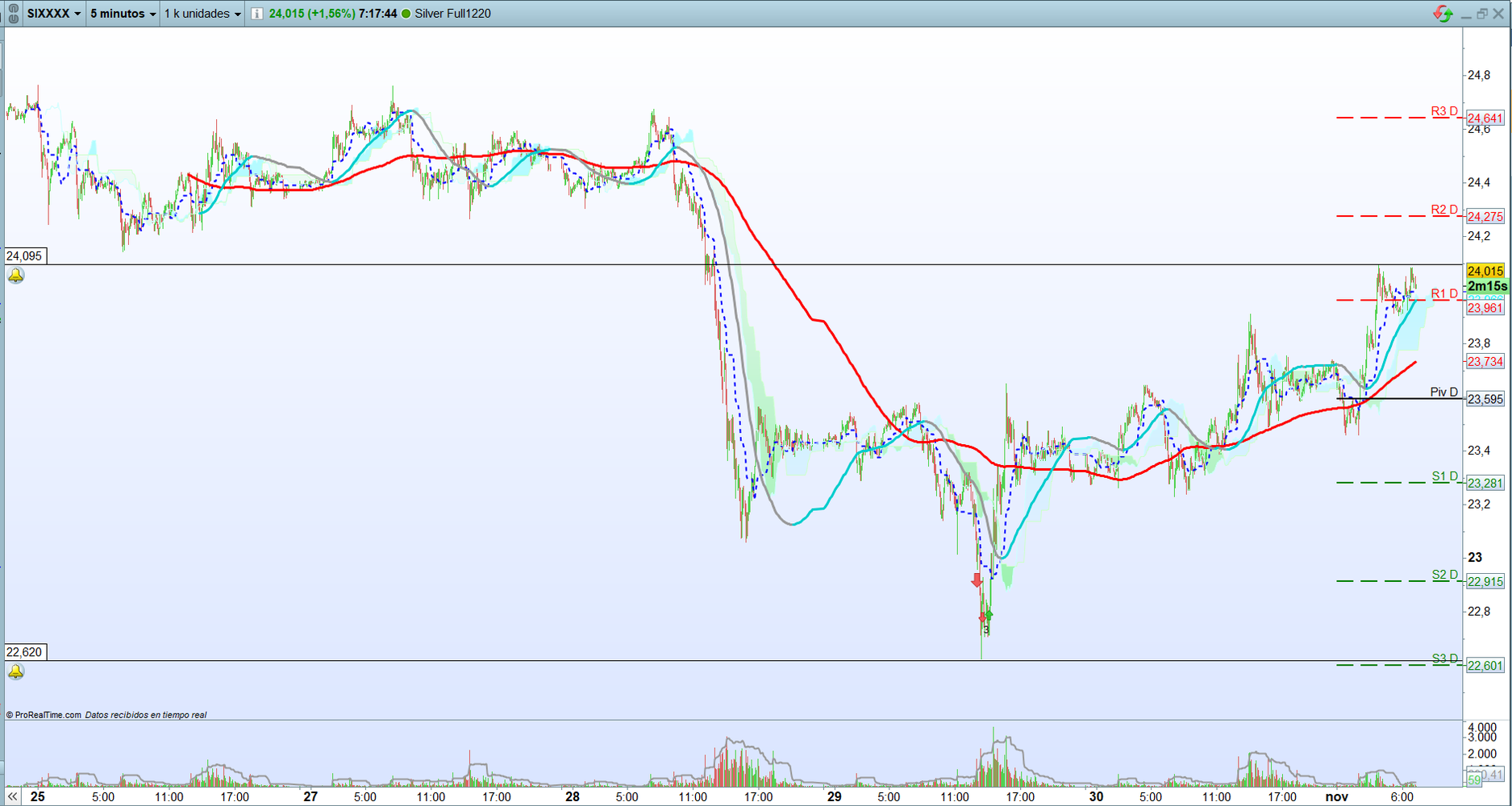Click the instrument info icon
1512x806 pixels.
256,14
